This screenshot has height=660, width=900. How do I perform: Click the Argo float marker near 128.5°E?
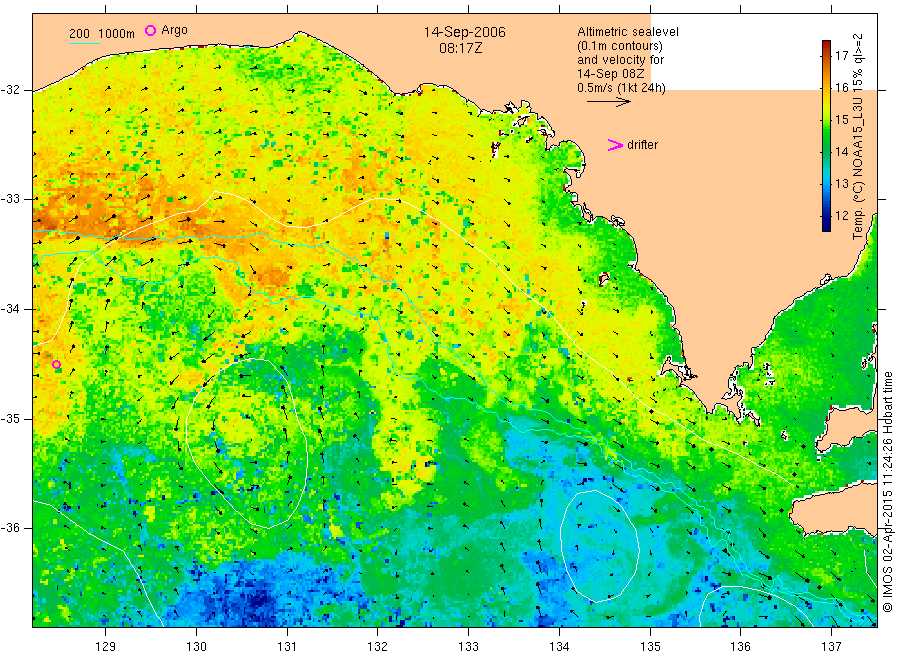click(x=56, y=364)
